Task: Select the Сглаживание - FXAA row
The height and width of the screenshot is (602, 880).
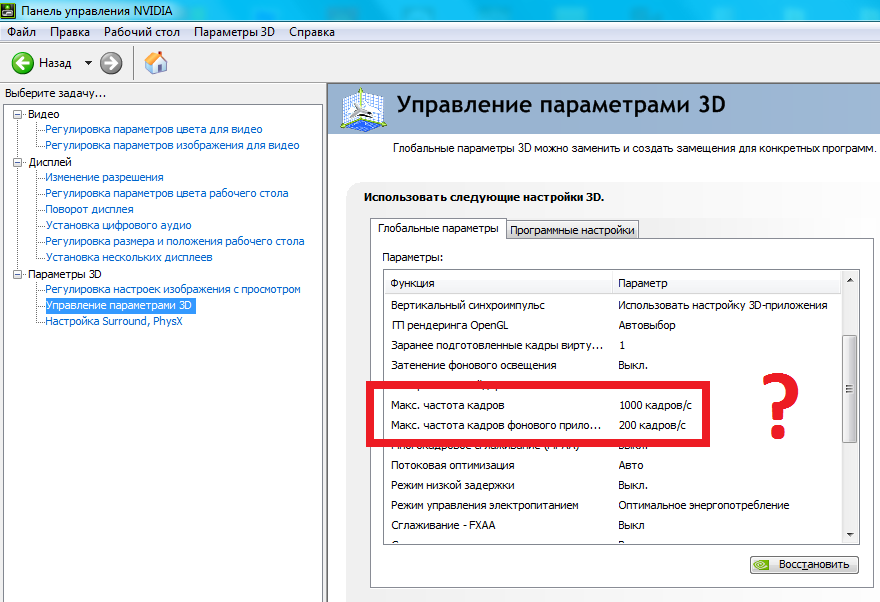Action: tap(613, 525)
